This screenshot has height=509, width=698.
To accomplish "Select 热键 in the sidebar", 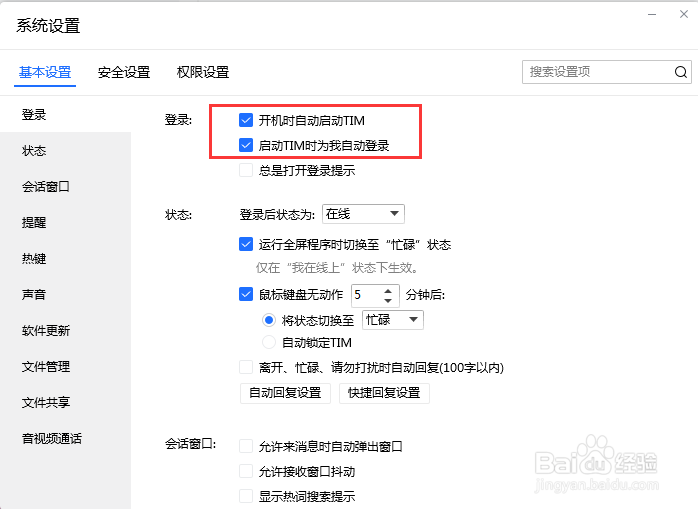I will 65,258.
